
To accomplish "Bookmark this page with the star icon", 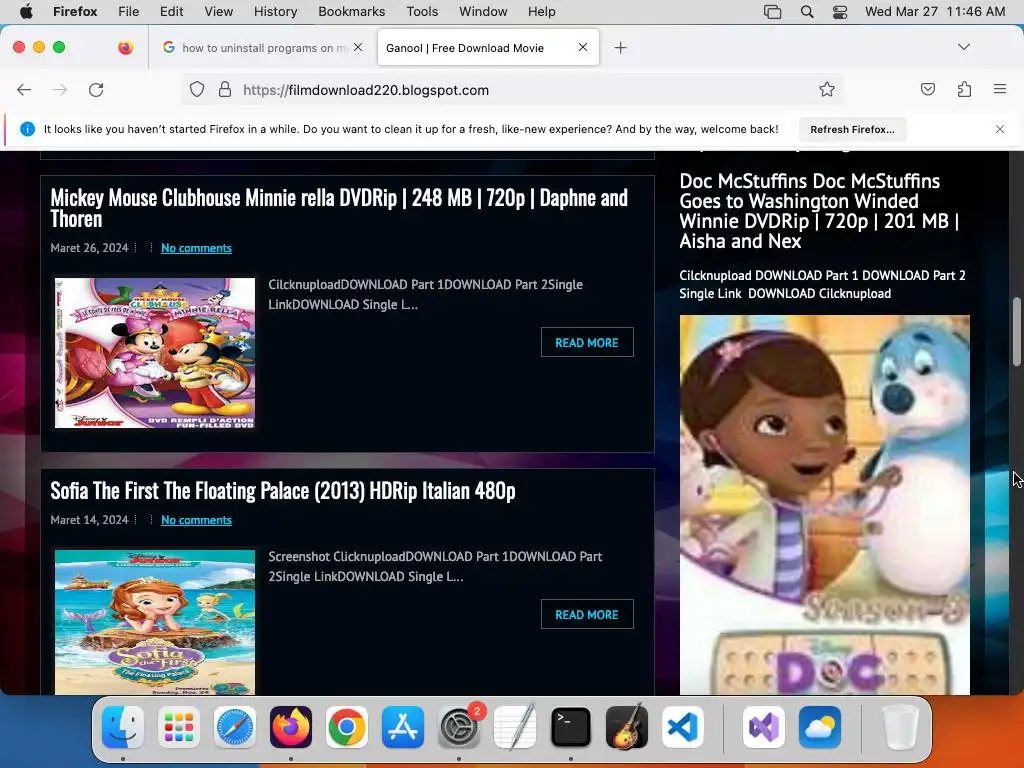I will click(x=827, y=90).
